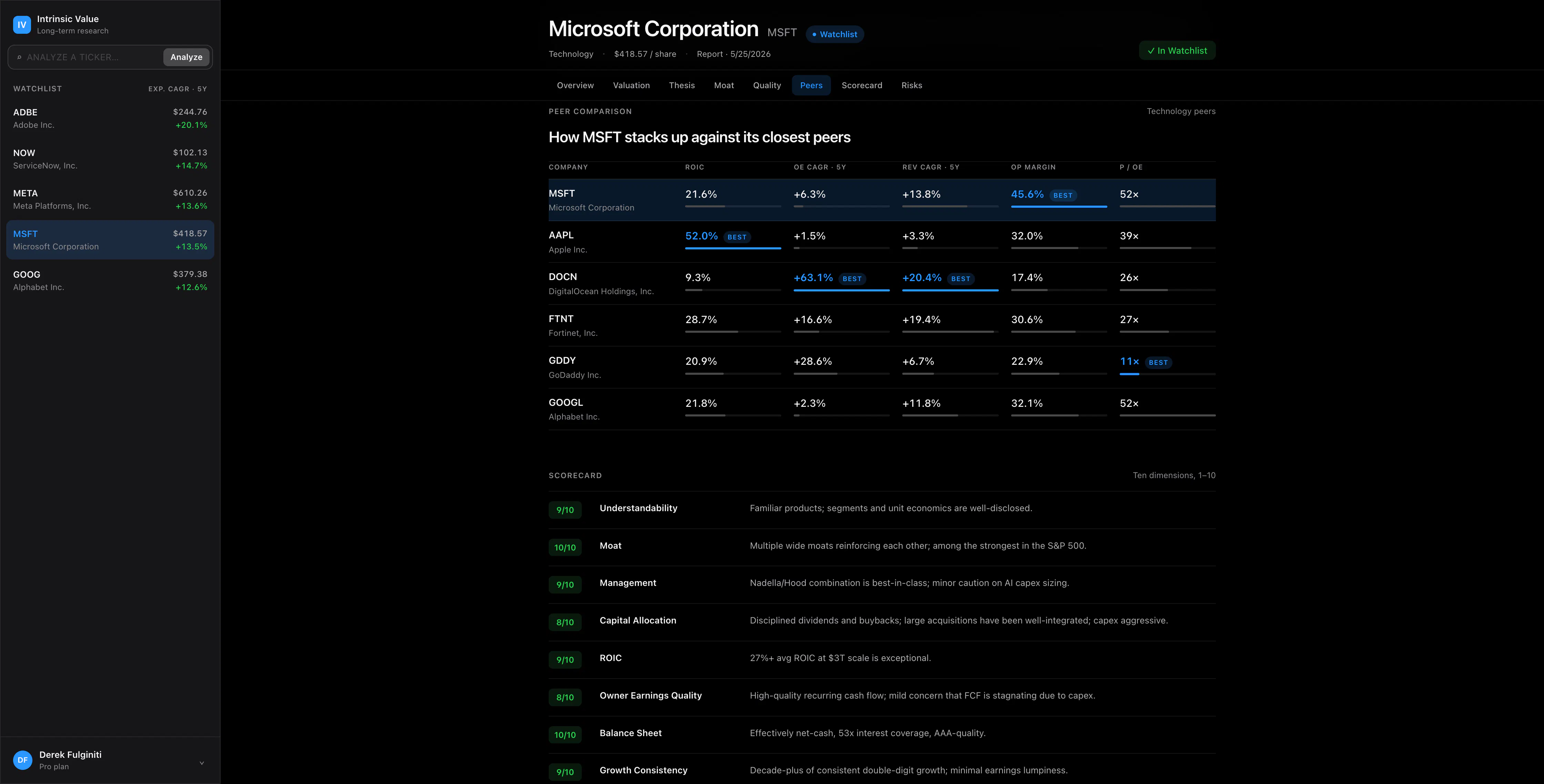Click the Analyze button
Viewport: 1544px width, 784px height.
pos(186,58)
